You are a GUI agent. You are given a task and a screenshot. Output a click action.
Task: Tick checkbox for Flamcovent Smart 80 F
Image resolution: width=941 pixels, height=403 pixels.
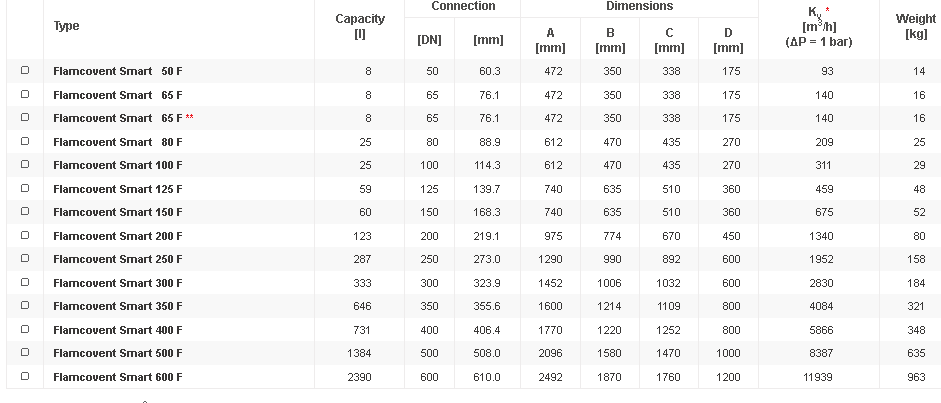click(25, 142)
